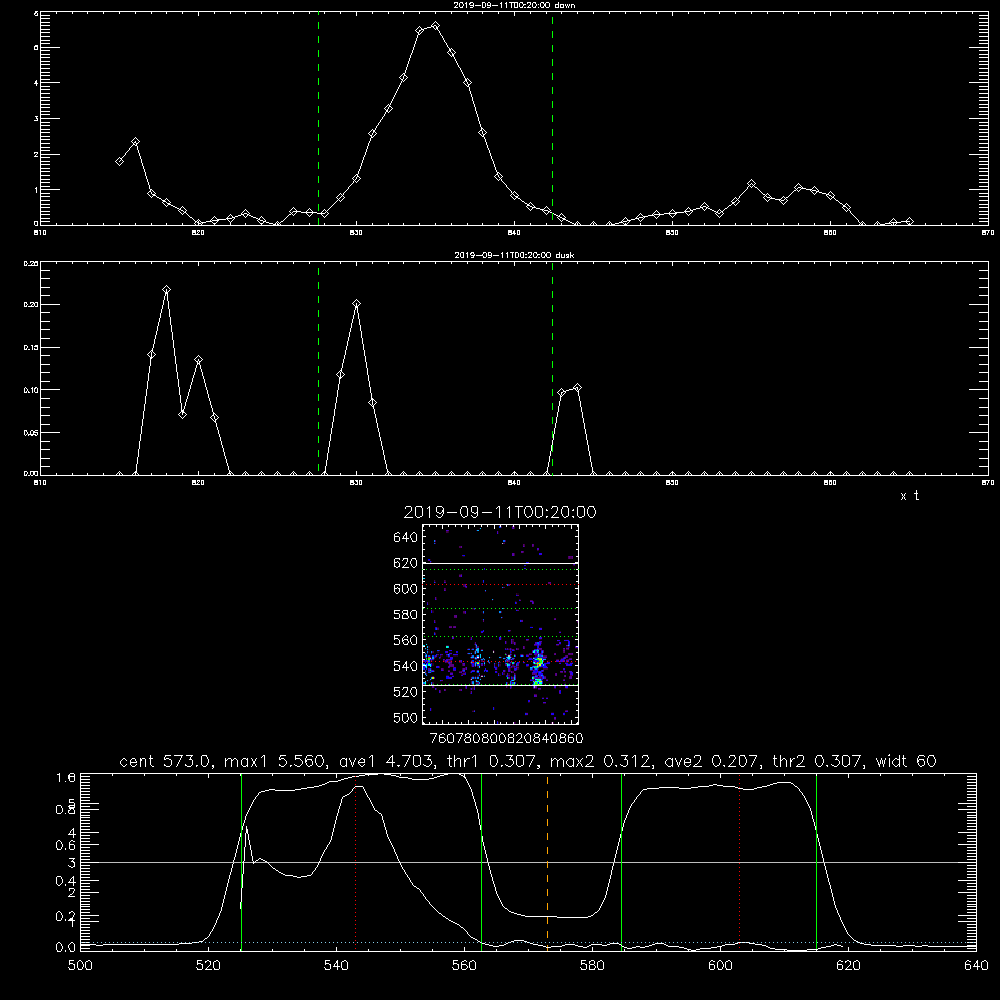The width and height of the screenshot is (1000, 1000).
Task: Click the right green dashed line in dawn plot
Action: (x=552, y=118)
